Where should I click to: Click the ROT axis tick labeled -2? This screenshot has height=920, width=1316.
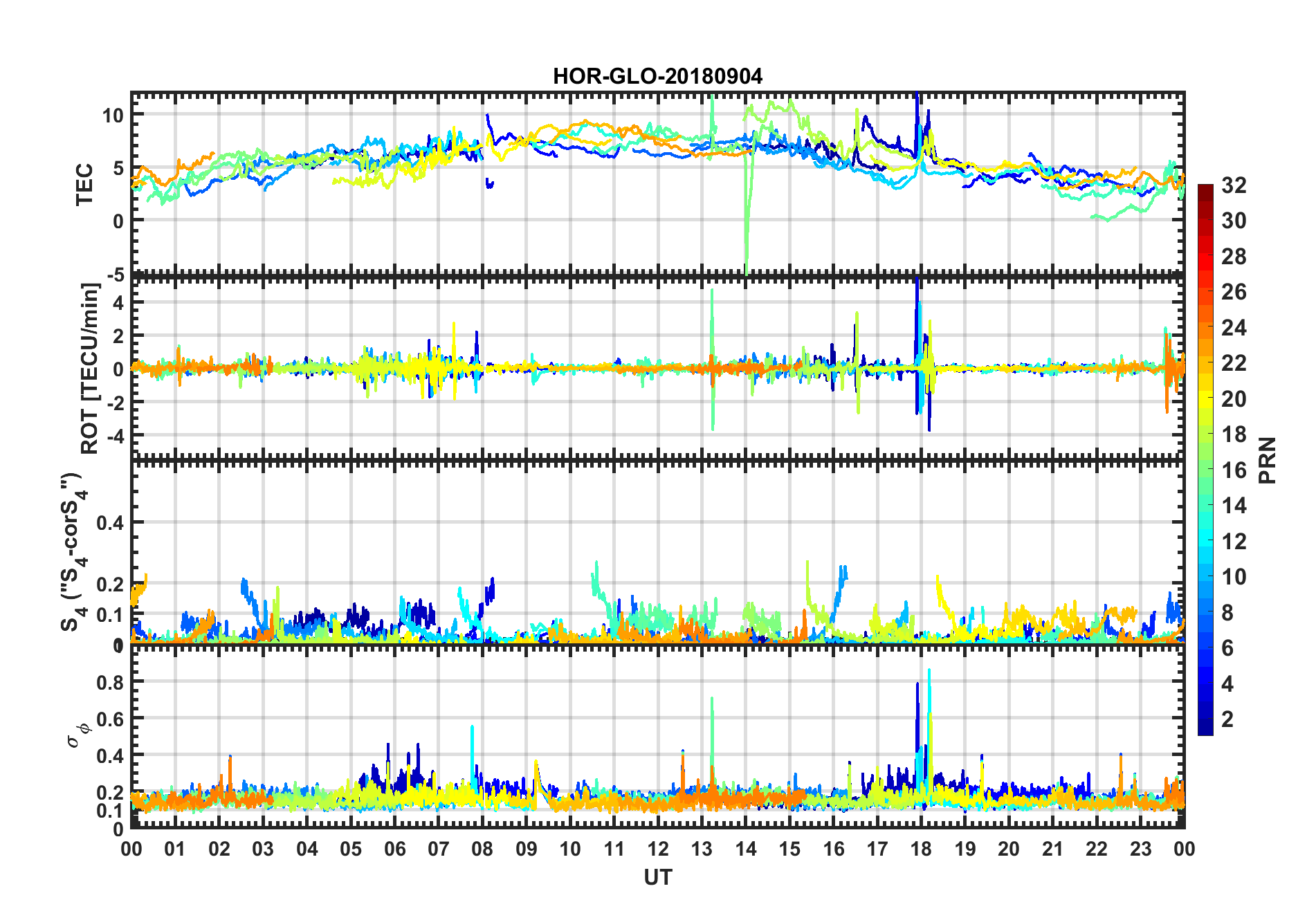click(x=116, y=403)
